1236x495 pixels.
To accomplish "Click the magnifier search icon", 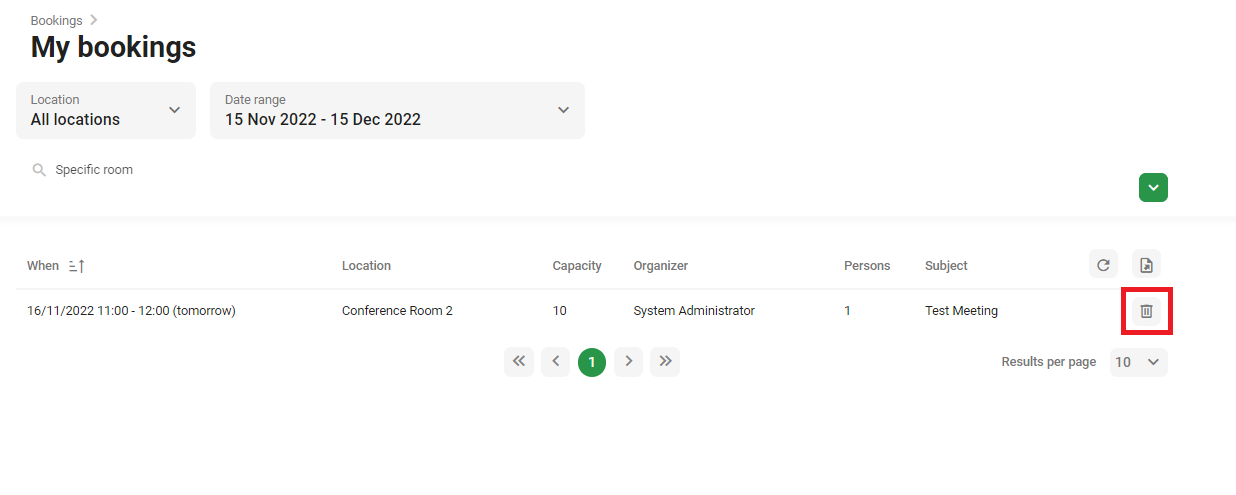I will click(x=39, y=170).
